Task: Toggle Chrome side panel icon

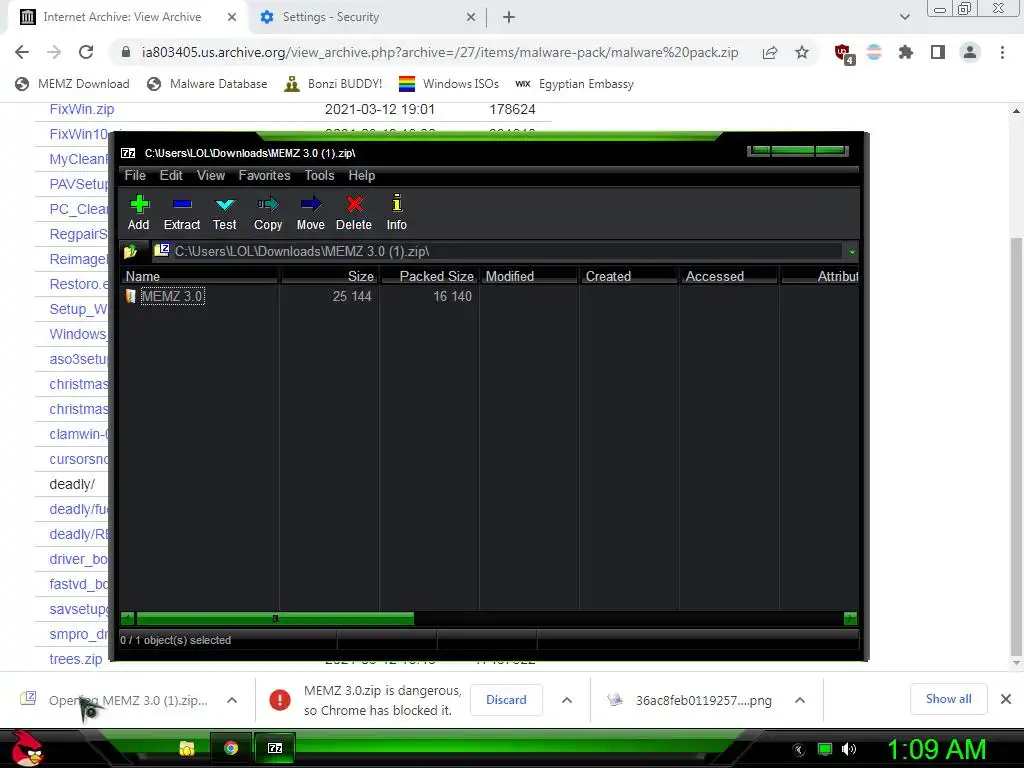Action: point(938,52)
